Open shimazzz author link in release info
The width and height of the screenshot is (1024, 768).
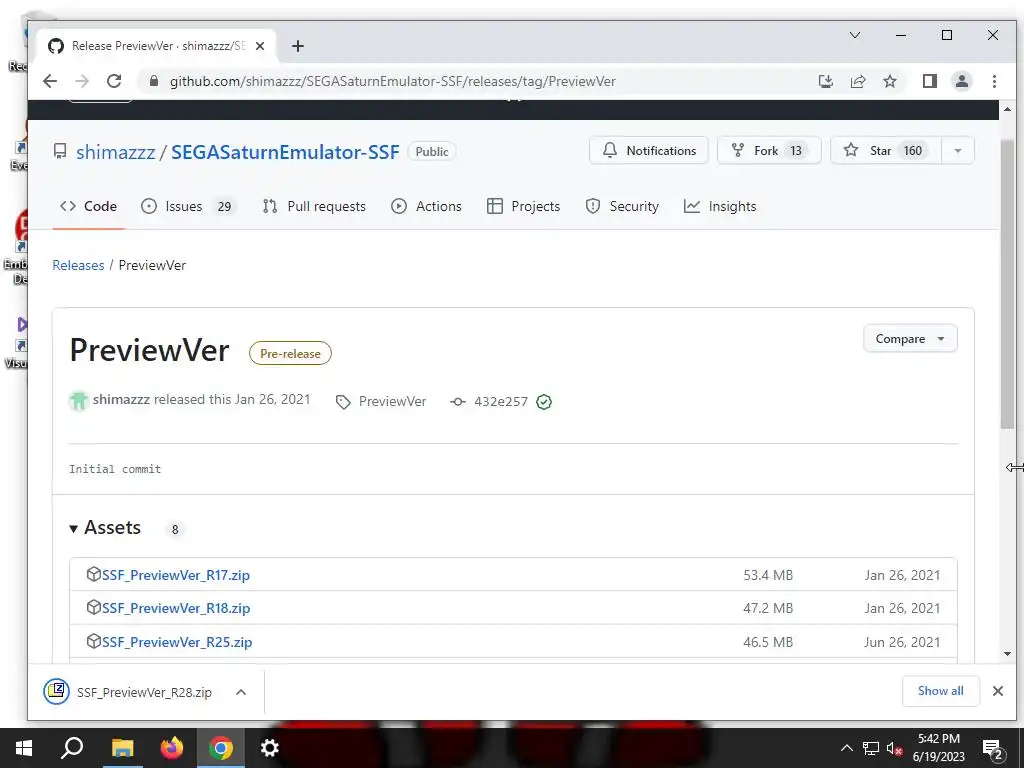(x=121, y=399)
